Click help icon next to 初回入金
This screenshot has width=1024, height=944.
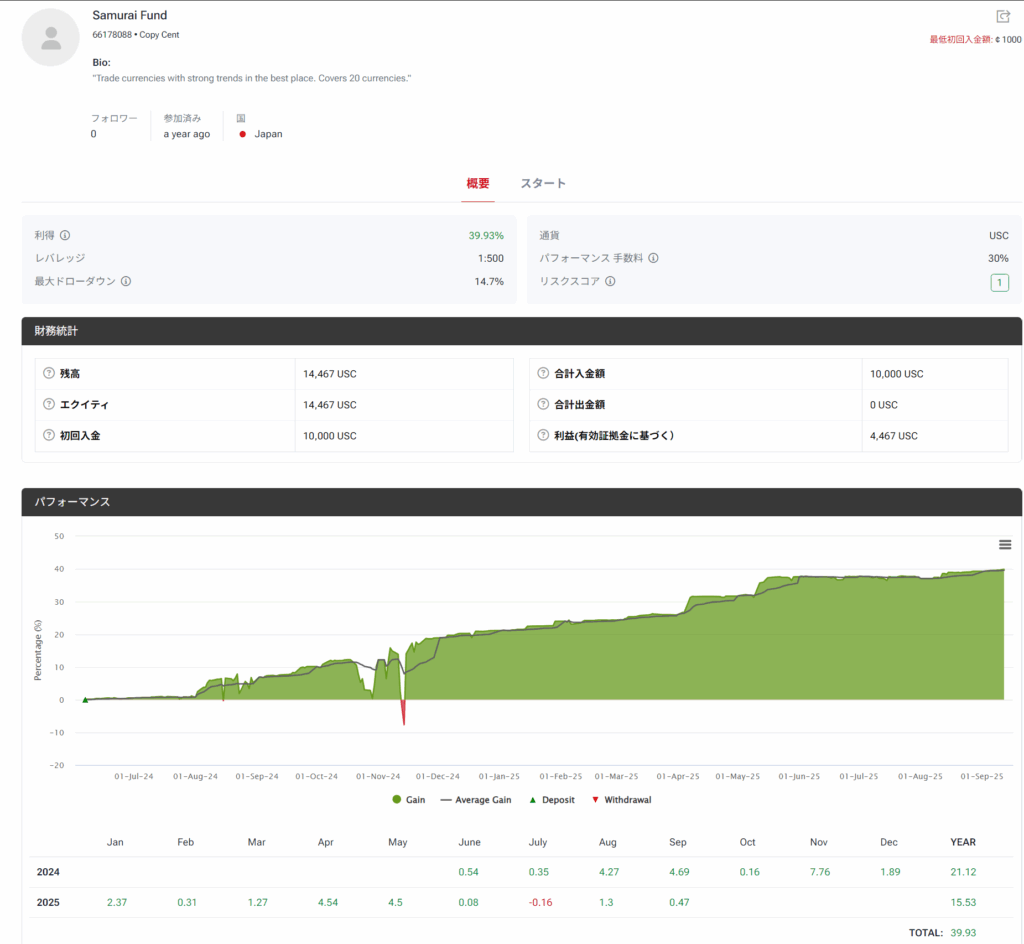point(49,436)
